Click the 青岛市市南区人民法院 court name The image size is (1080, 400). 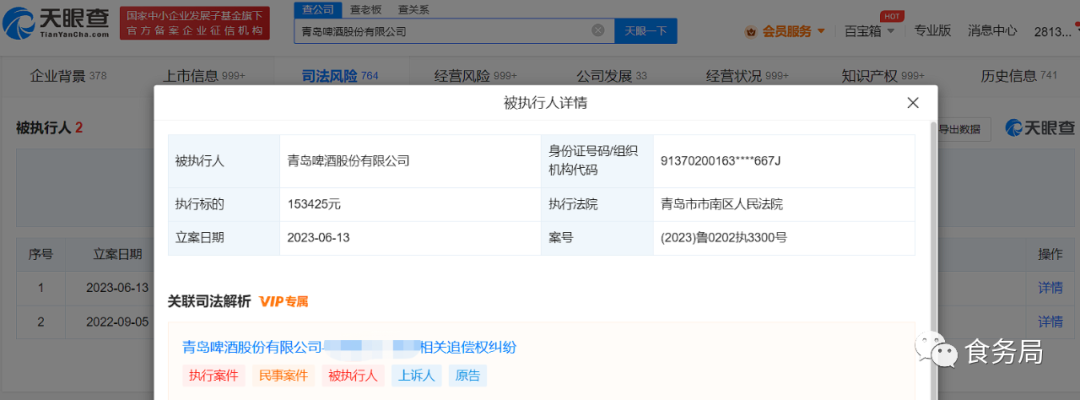pos(721,204)
